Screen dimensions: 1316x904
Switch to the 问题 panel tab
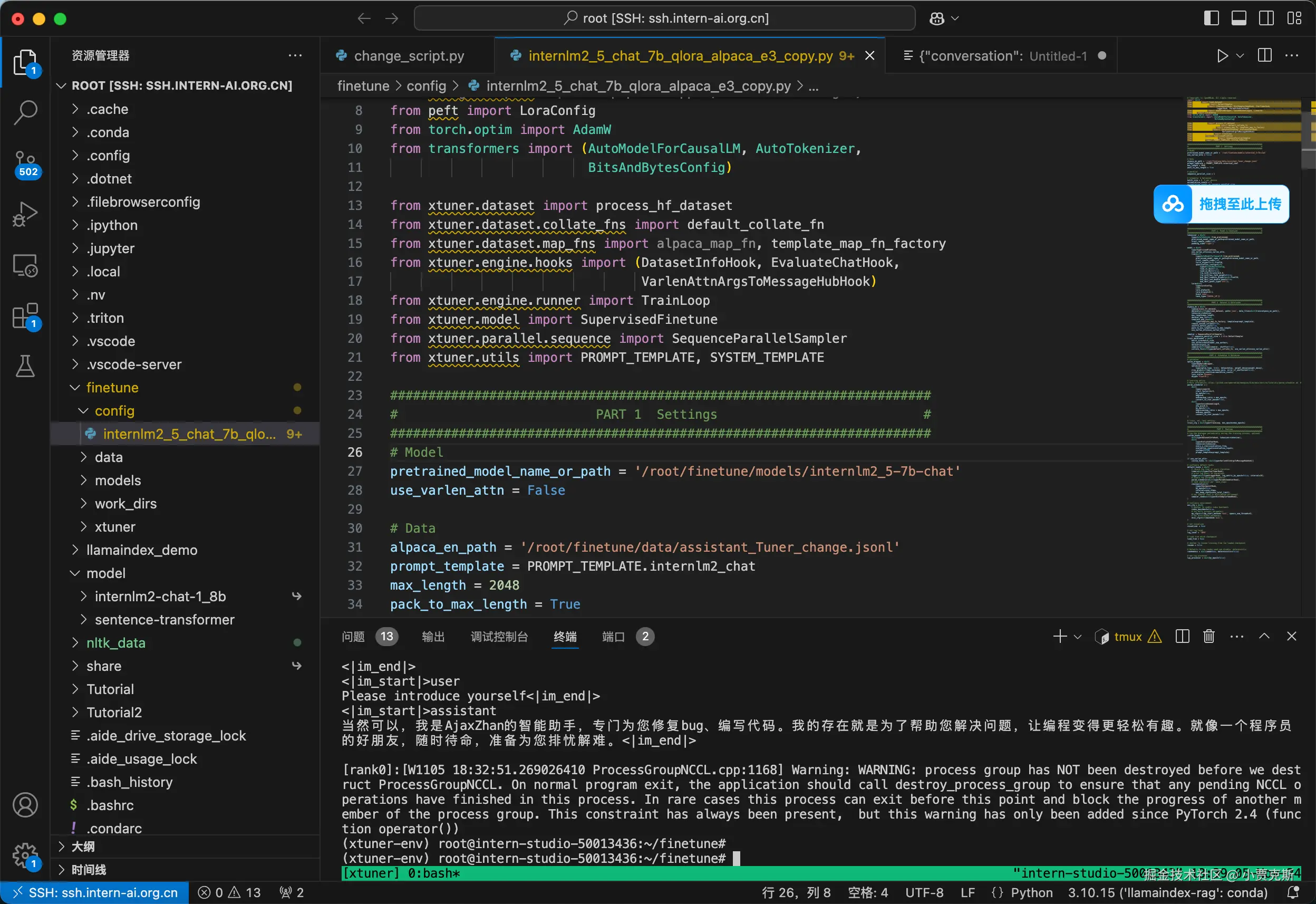point(353,637)
